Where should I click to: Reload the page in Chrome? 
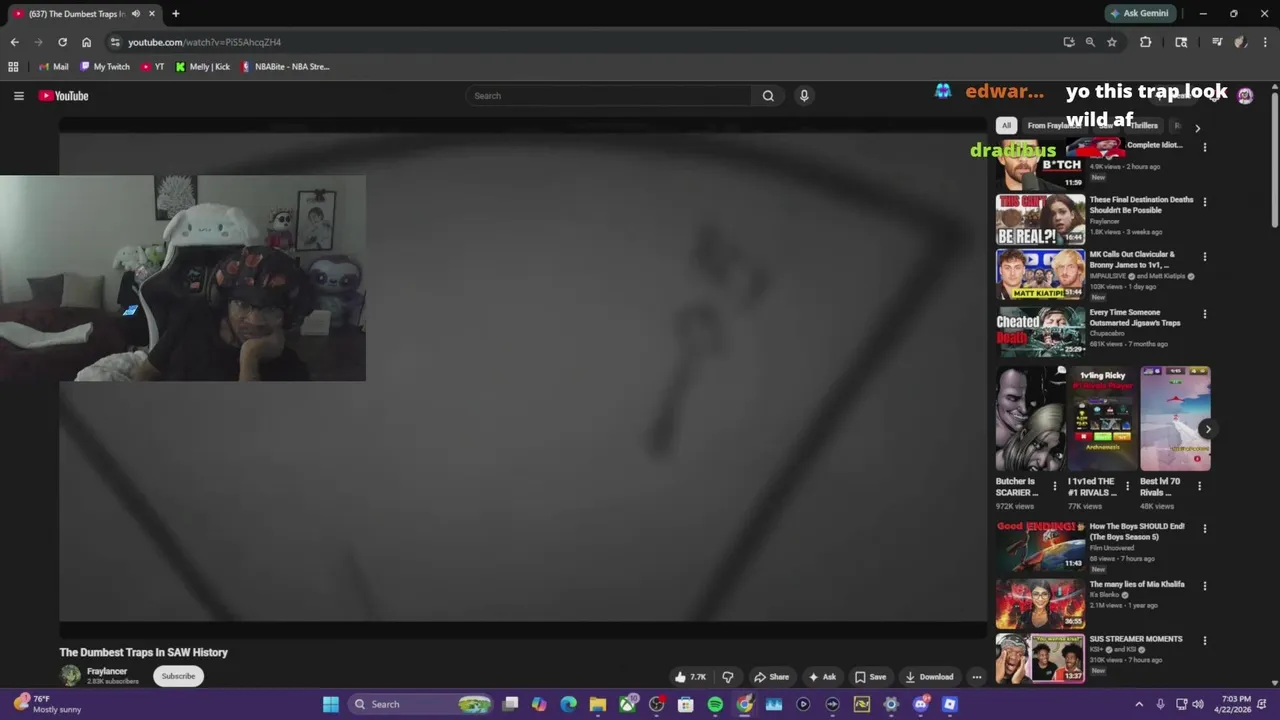click(x=62, y=42)
